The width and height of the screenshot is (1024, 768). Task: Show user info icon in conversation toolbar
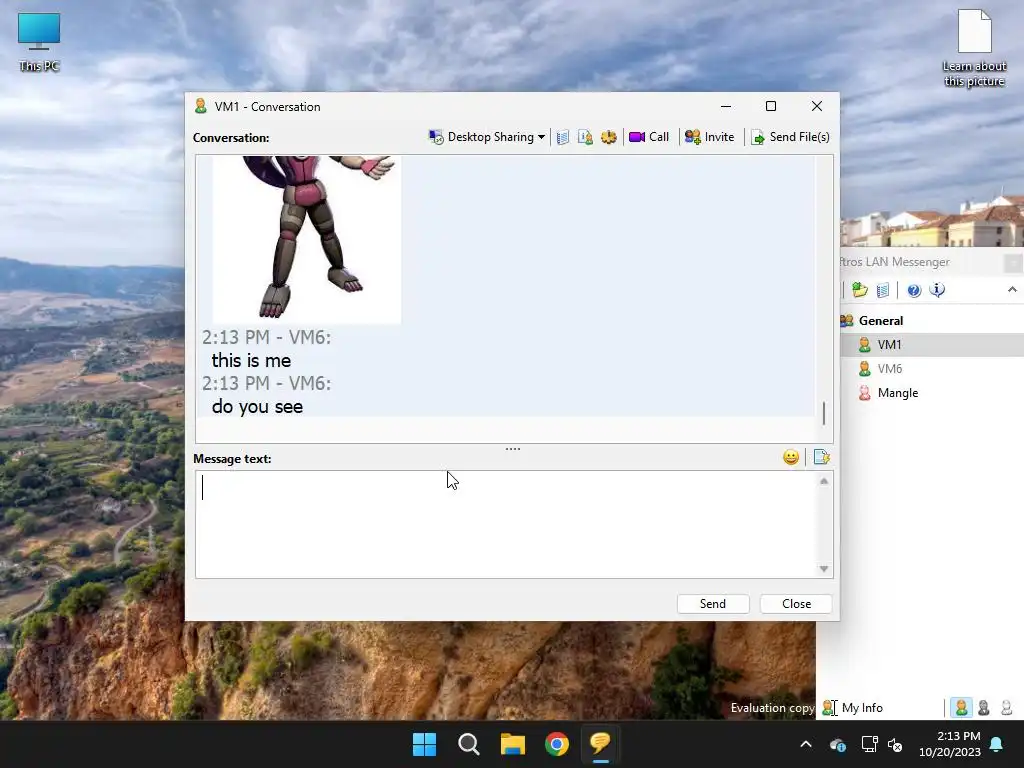click(x=585, y=137)
